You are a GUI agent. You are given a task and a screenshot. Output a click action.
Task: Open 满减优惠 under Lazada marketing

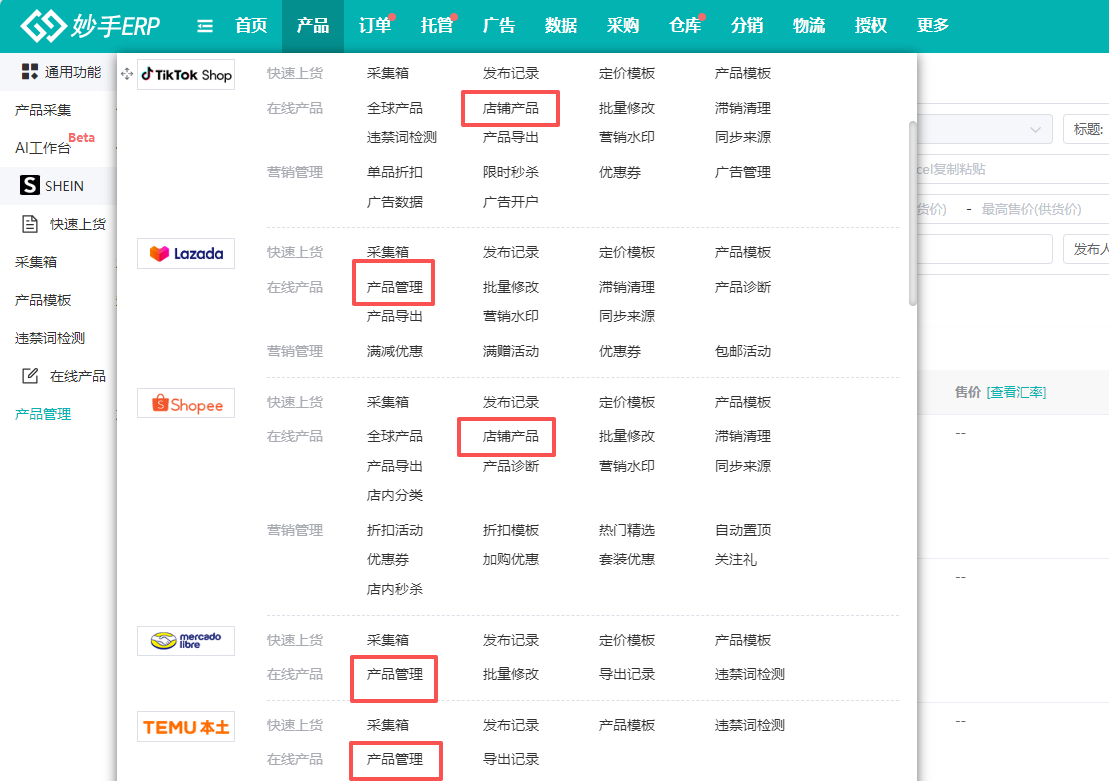coord(395,351)
